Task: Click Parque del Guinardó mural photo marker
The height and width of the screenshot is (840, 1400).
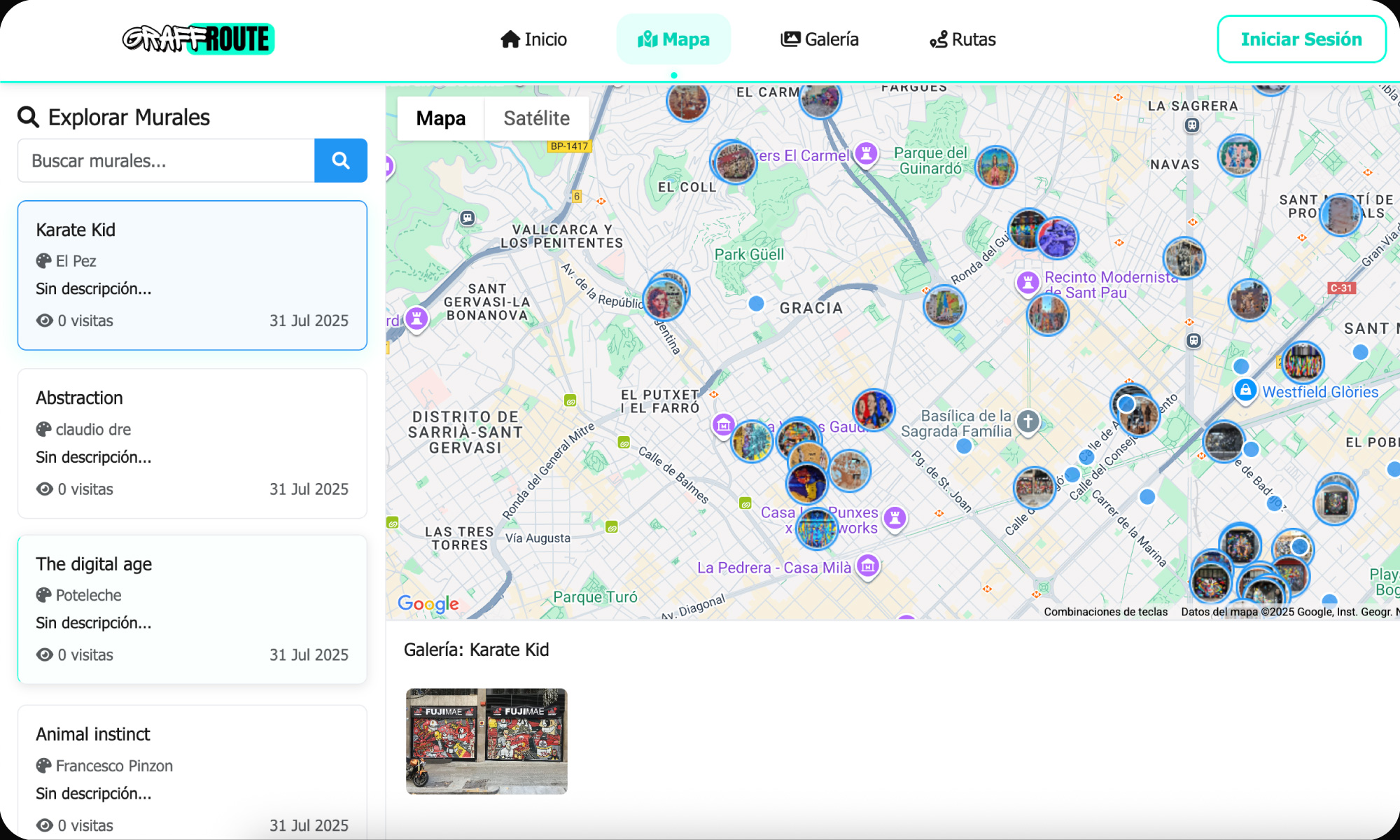Action: pos(995,167)
